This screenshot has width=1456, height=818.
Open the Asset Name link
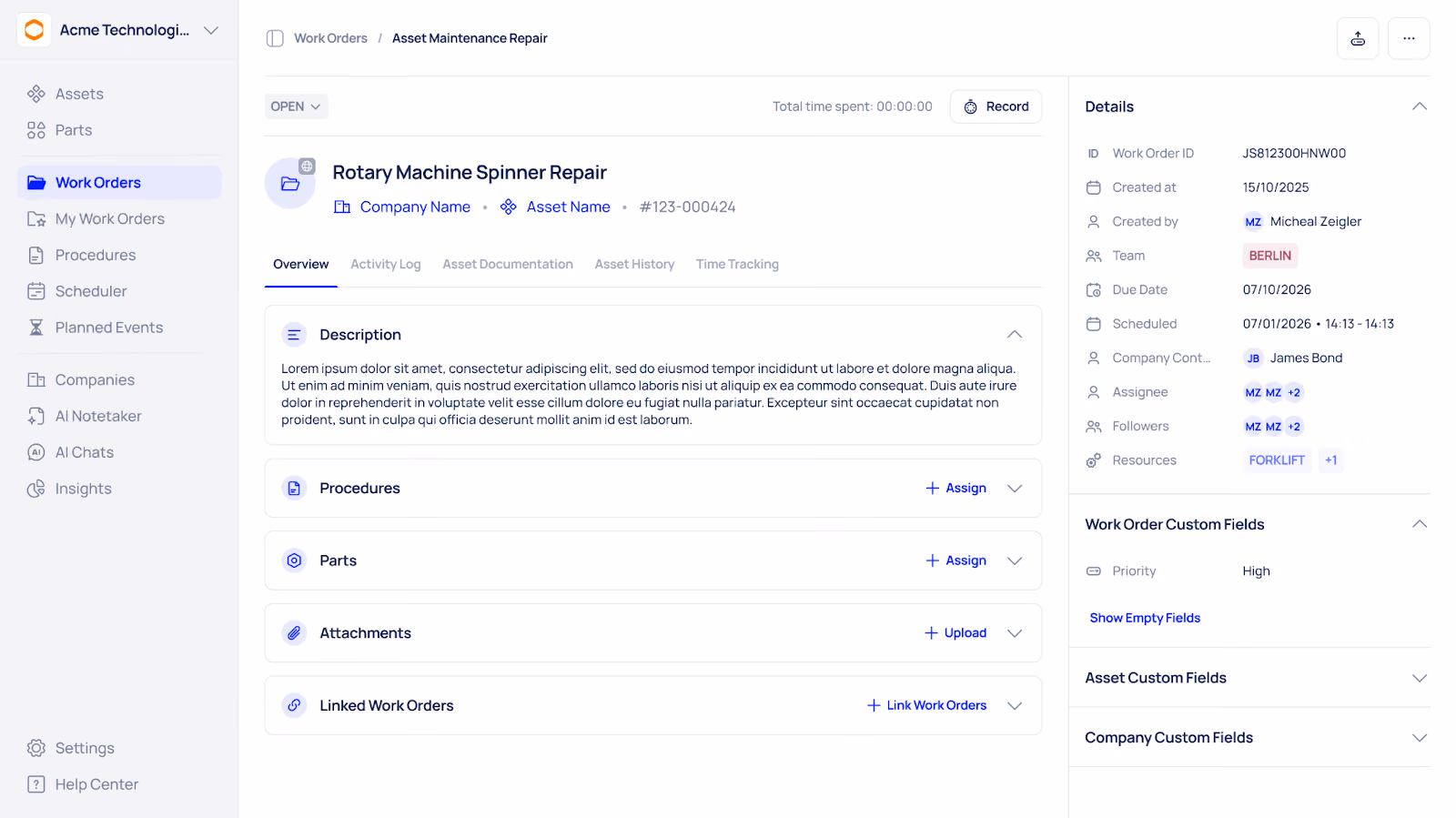[555, 207]
